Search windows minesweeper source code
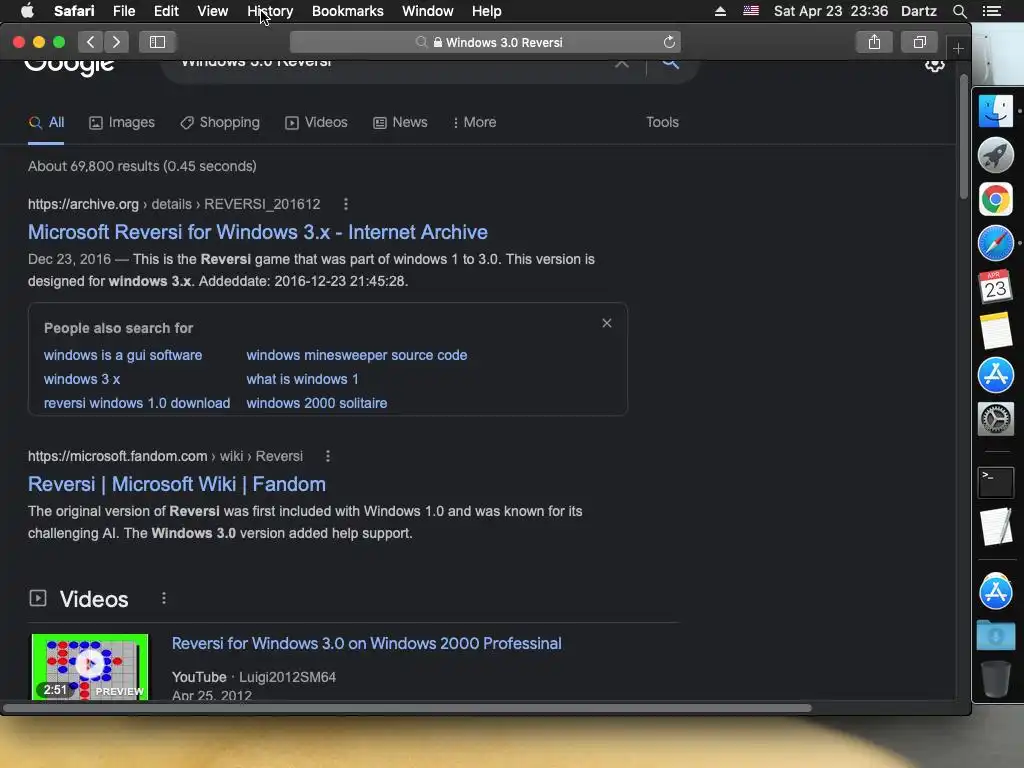Image resolution: width=1024 pixels, height=768 pixels. [x=357, y=355]
